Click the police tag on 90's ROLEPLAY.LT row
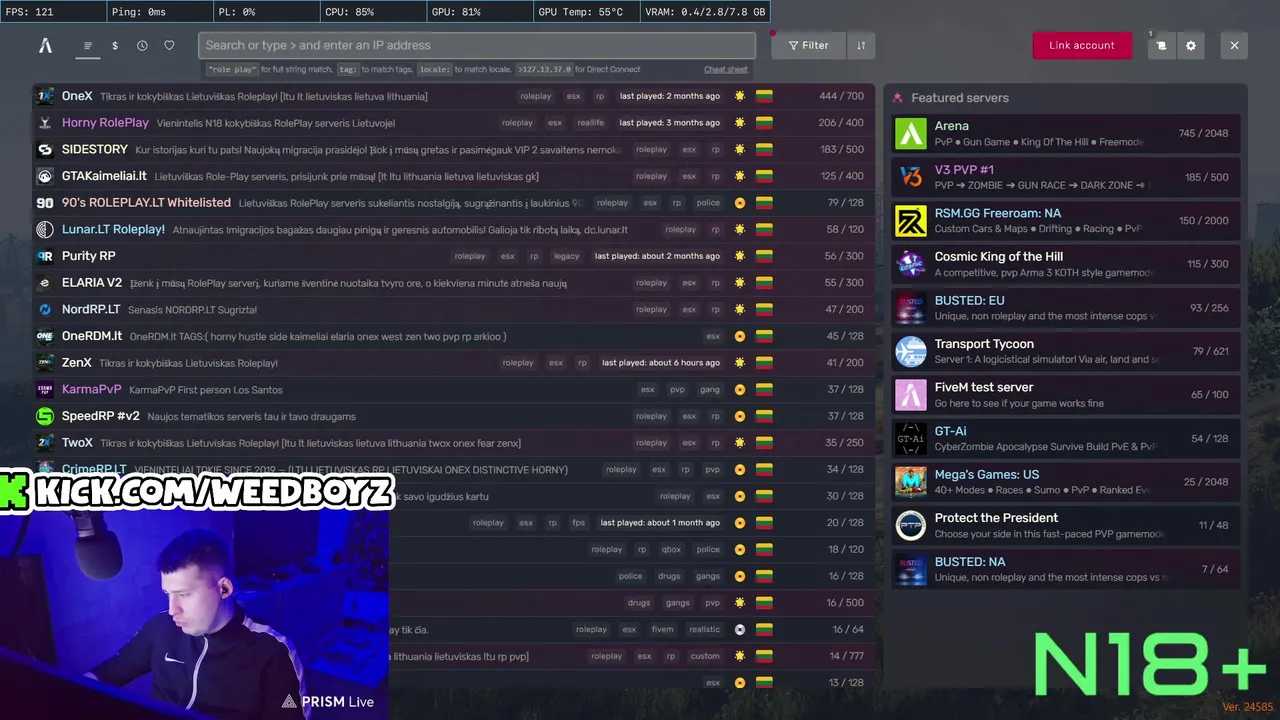 (x=708, y=203)
